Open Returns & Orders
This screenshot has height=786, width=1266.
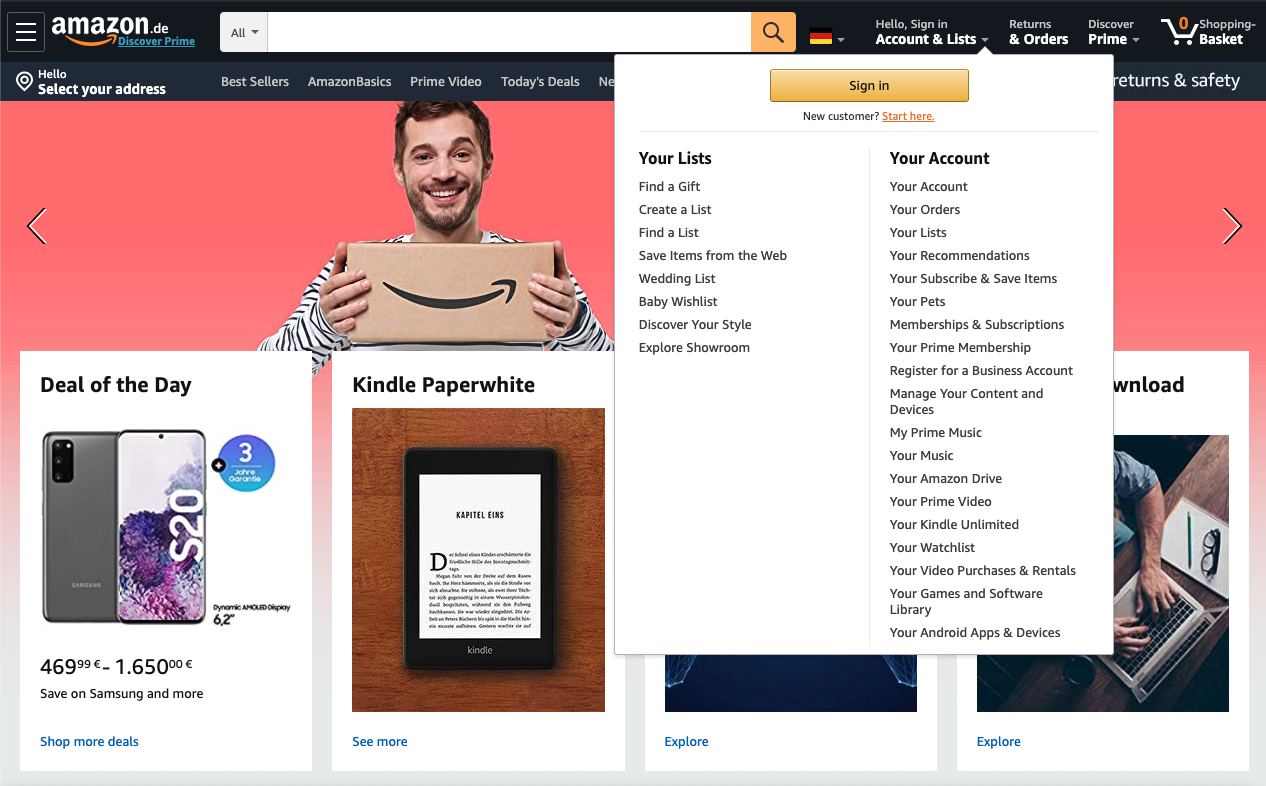click(x=1038, y=32)
